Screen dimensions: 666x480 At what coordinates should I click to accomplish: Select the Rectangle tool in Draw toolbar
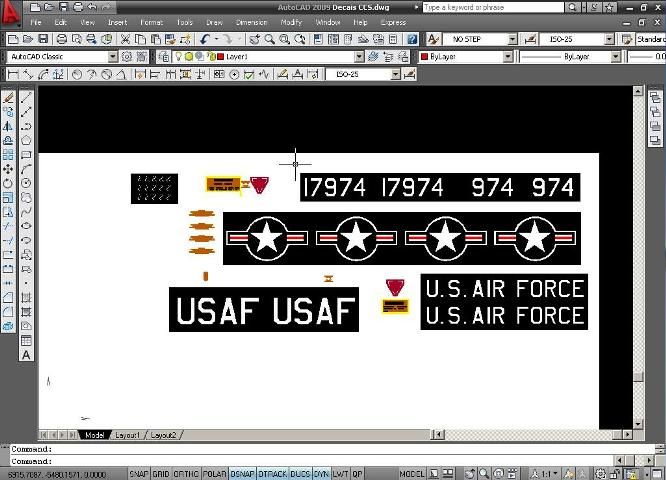(26, 155)
